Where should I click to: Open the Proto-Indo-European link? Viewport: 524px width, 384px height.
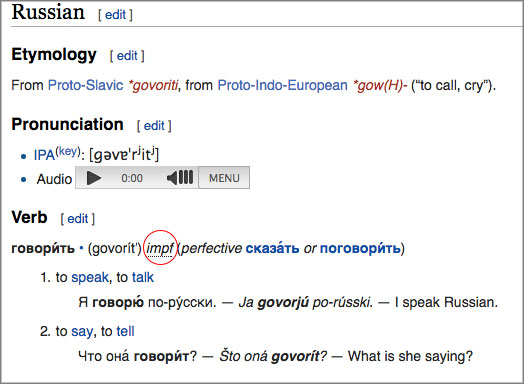(x=283, y=85)
